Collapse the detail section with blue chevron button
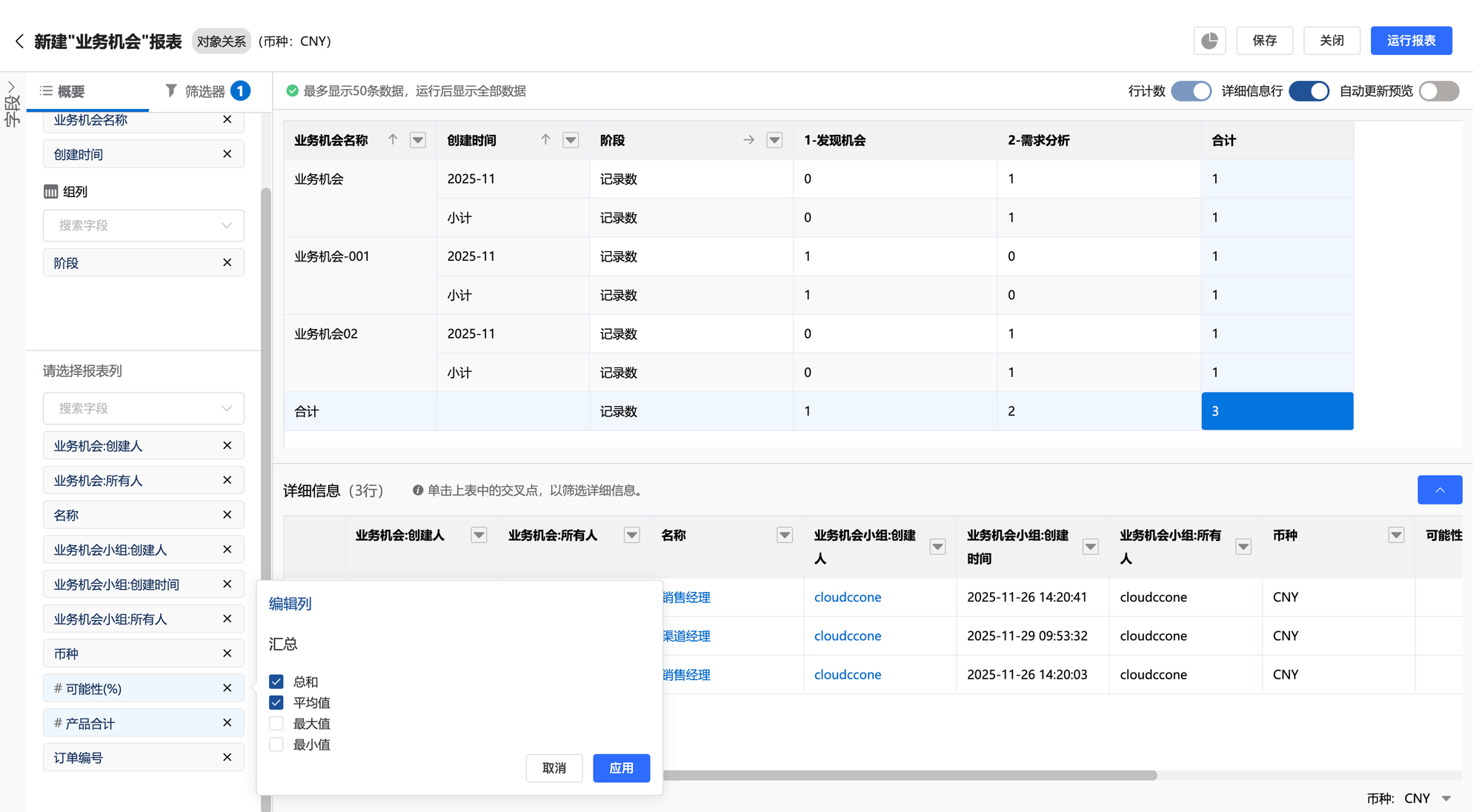This screenshot has width=1482, height=812. coord(1439,490)
